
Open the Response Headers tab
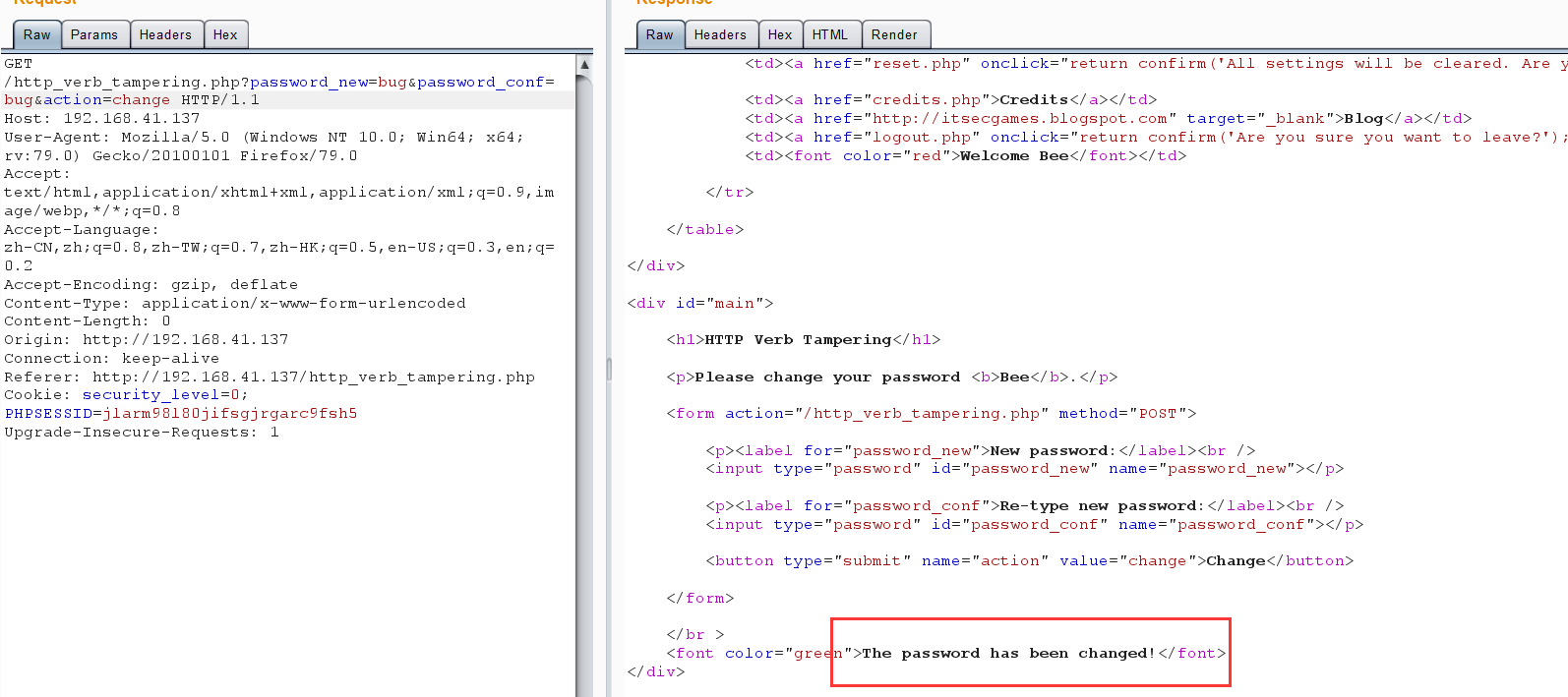tap(720, 34)
